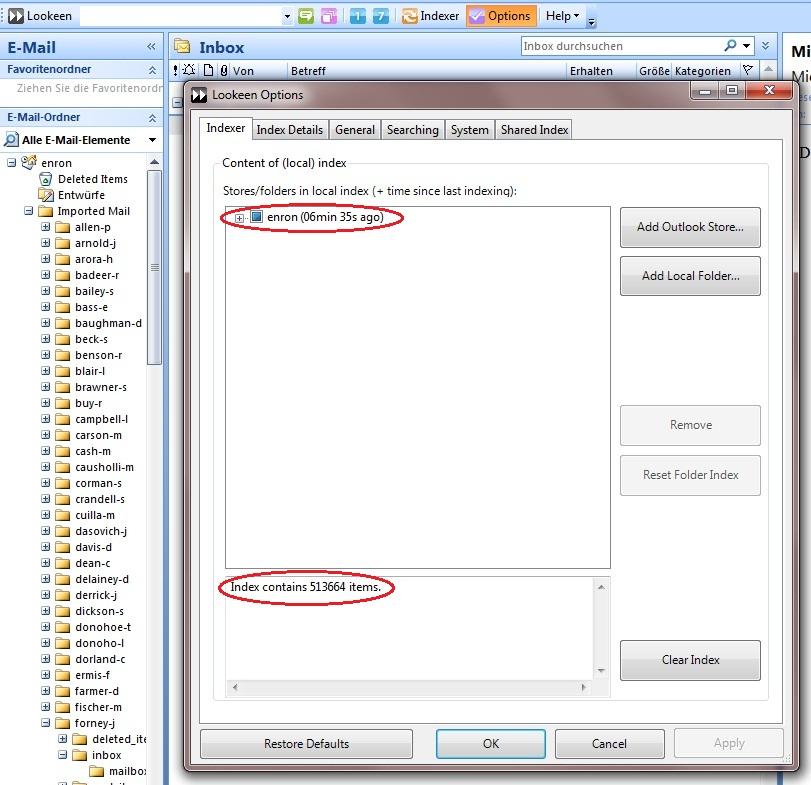Click the blue '1' Lookeen toolbar icon
This screenshot has height=785, width=811.
click(x=358, y=16)
